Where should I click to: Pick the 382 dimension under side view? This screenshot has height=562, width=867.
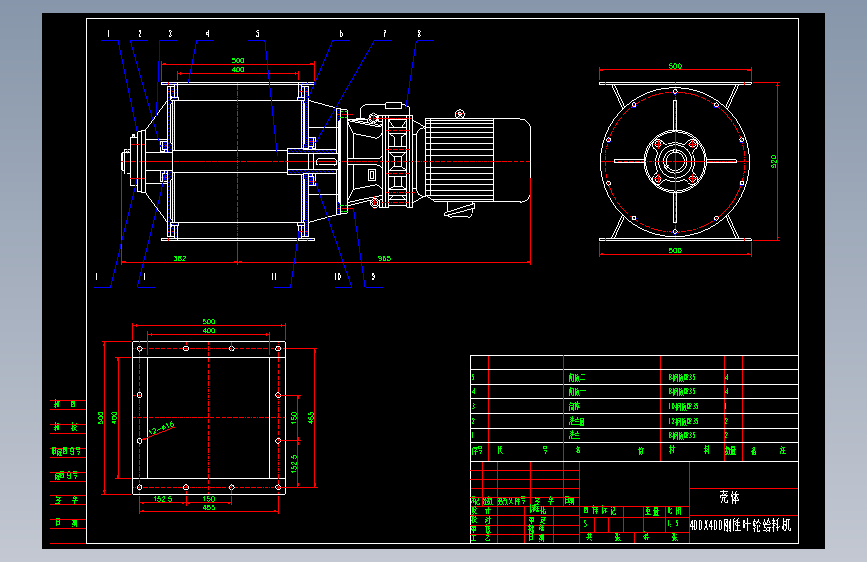pyautogui.click(x=180, y=258)
